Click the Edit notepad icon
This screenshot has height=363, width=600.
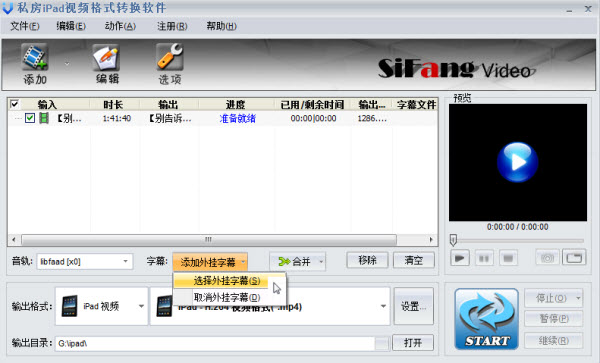[x=107, y=57]
